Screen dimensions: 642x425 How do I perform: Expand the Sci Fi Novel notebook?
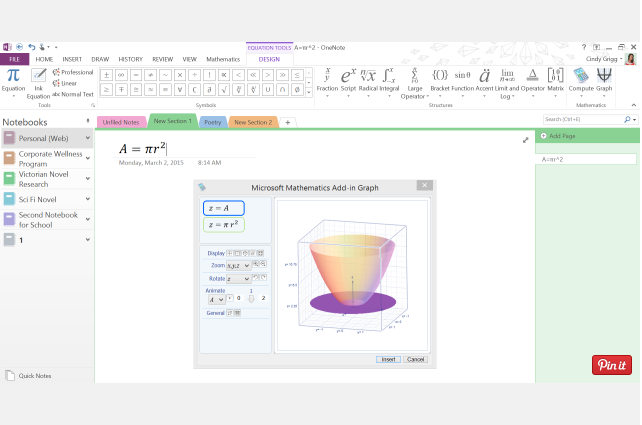(x=88, y=199)
